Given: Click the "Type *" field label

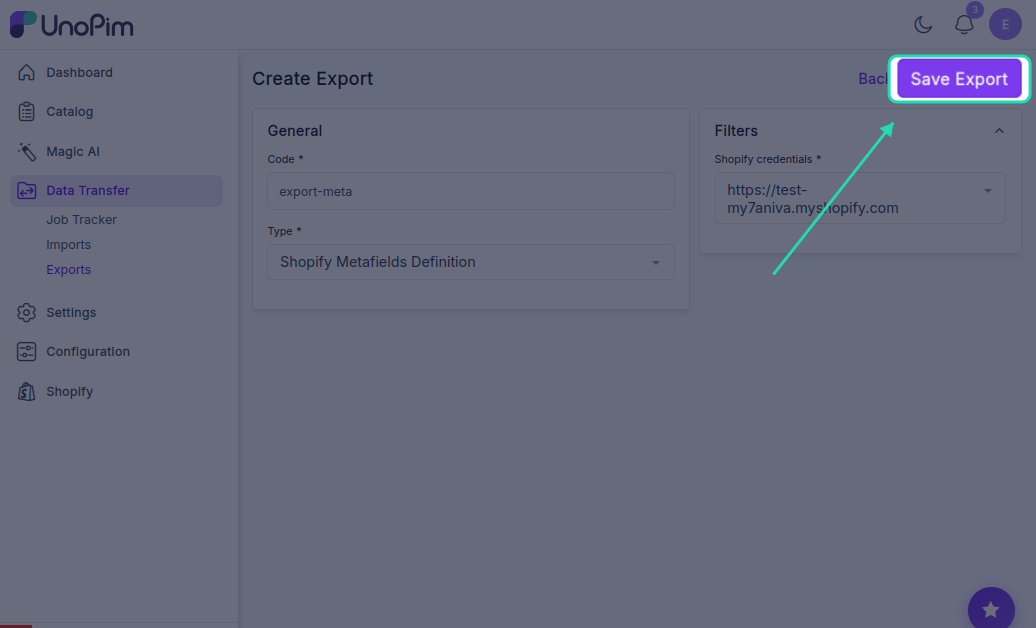Looking at the screenshot, I should coord(284,231).
